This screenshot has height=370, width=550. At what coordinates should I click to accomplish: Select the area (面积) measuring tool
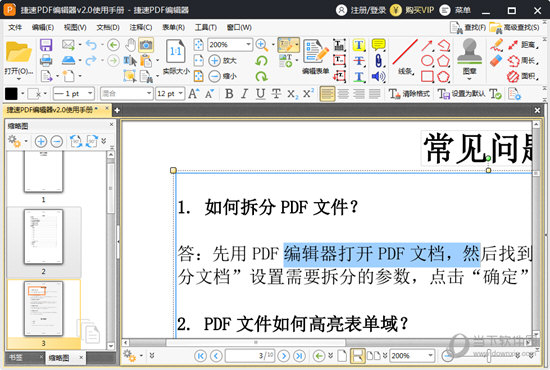tap(523, 76)
